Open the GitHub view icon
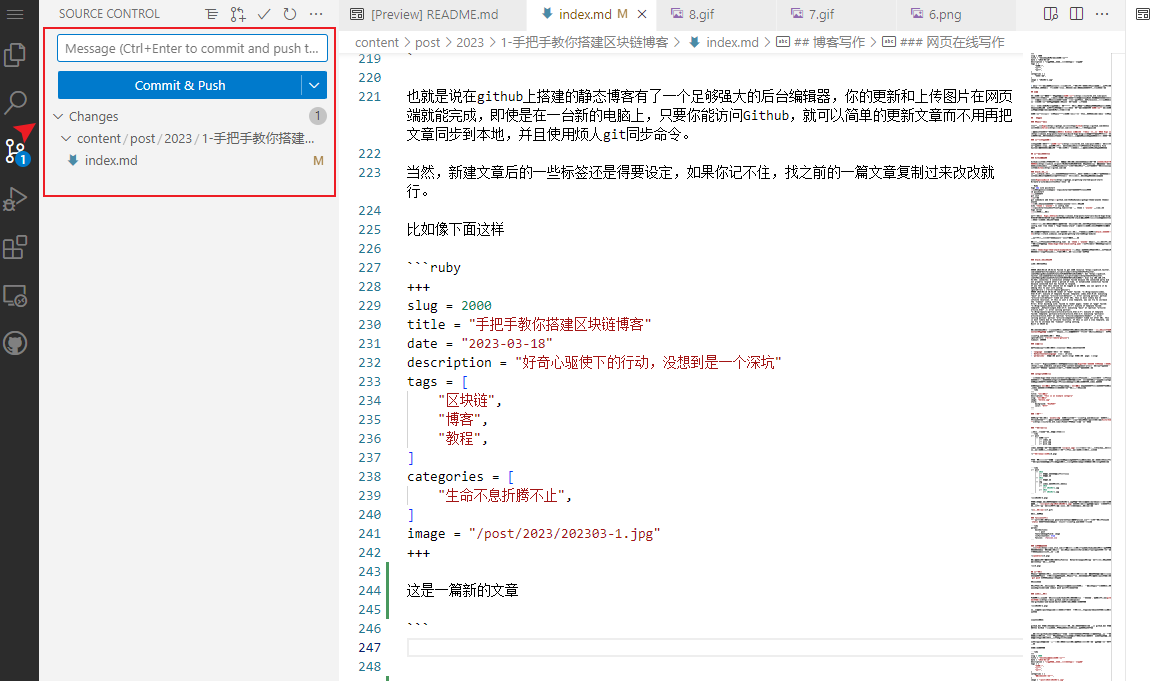 point(15,343)
